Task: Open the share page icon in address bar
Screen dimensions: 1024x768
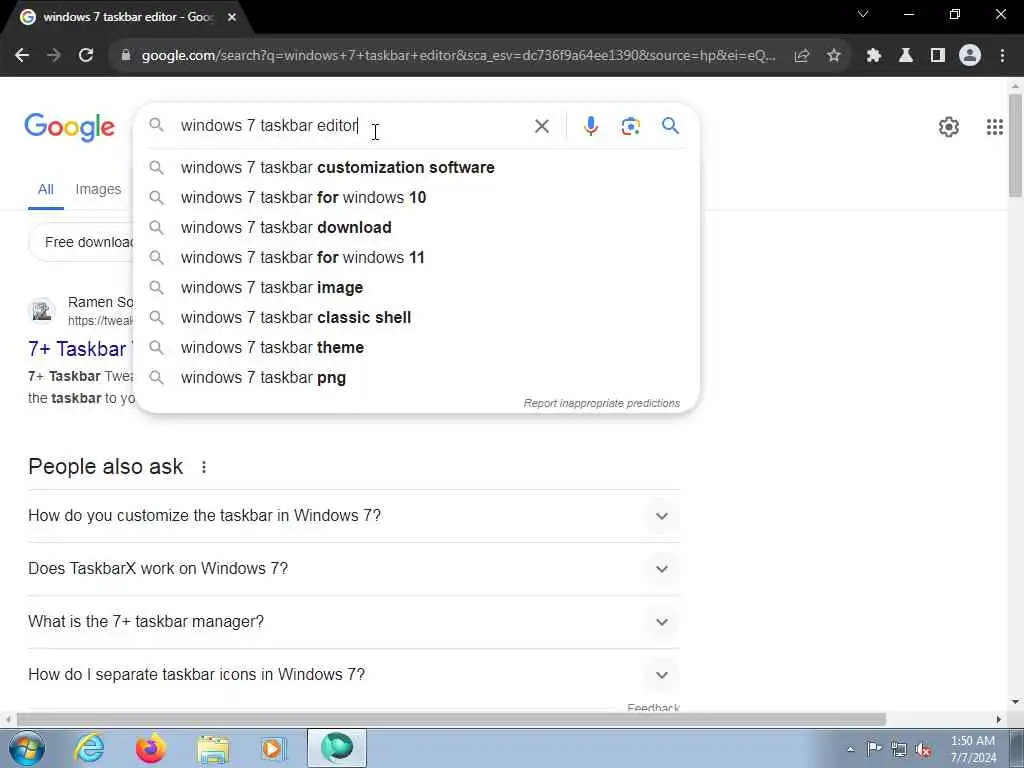Action: 802,56
